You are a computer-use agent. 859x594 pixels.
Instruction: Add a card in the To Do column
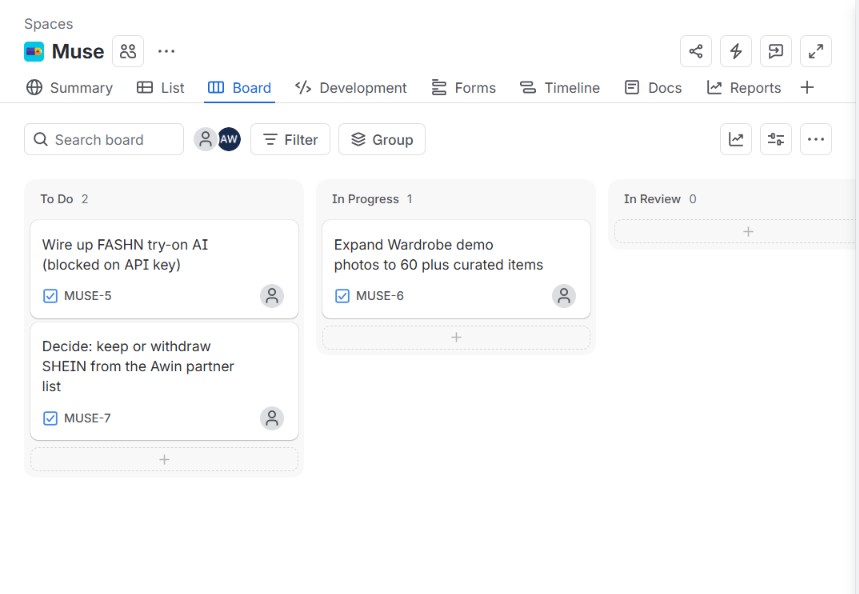(x=164, y=459)
